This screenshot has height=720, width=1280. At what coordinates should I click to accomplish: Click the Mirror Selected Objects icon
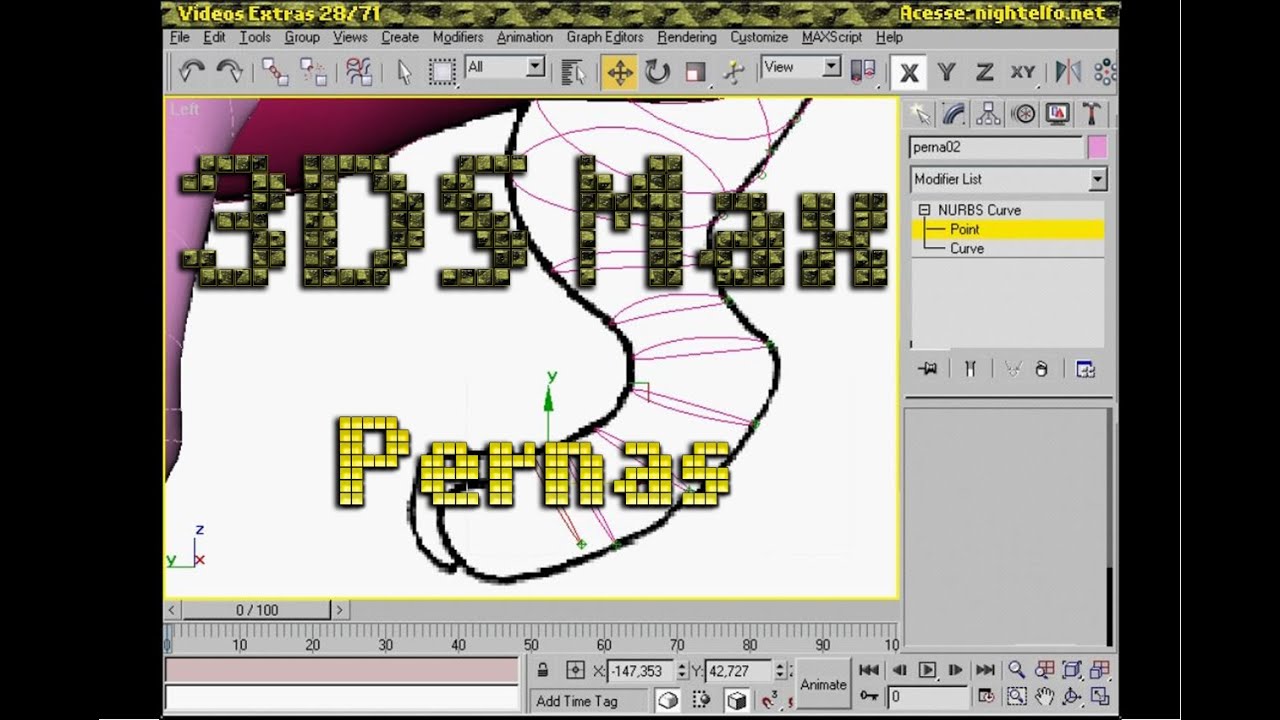pos(1068,71)
